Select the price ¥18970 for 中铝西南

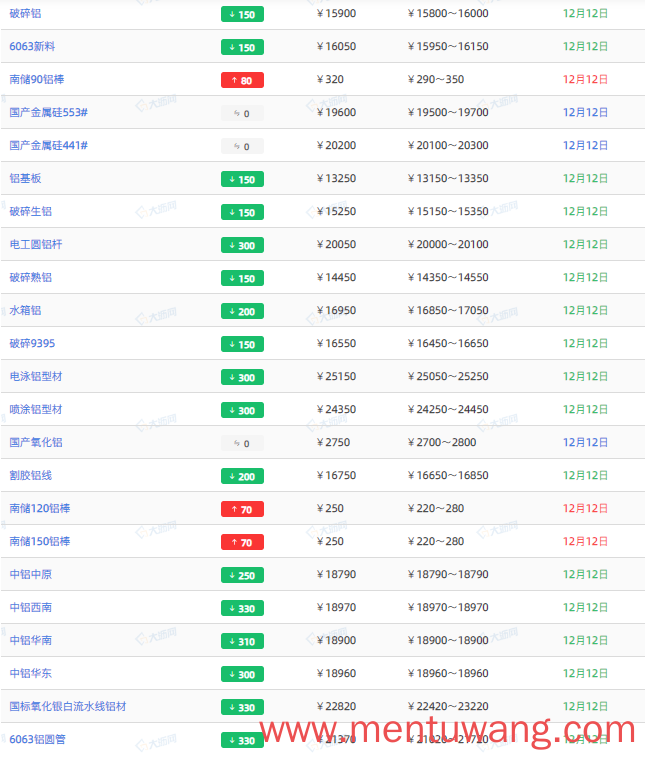336,607
